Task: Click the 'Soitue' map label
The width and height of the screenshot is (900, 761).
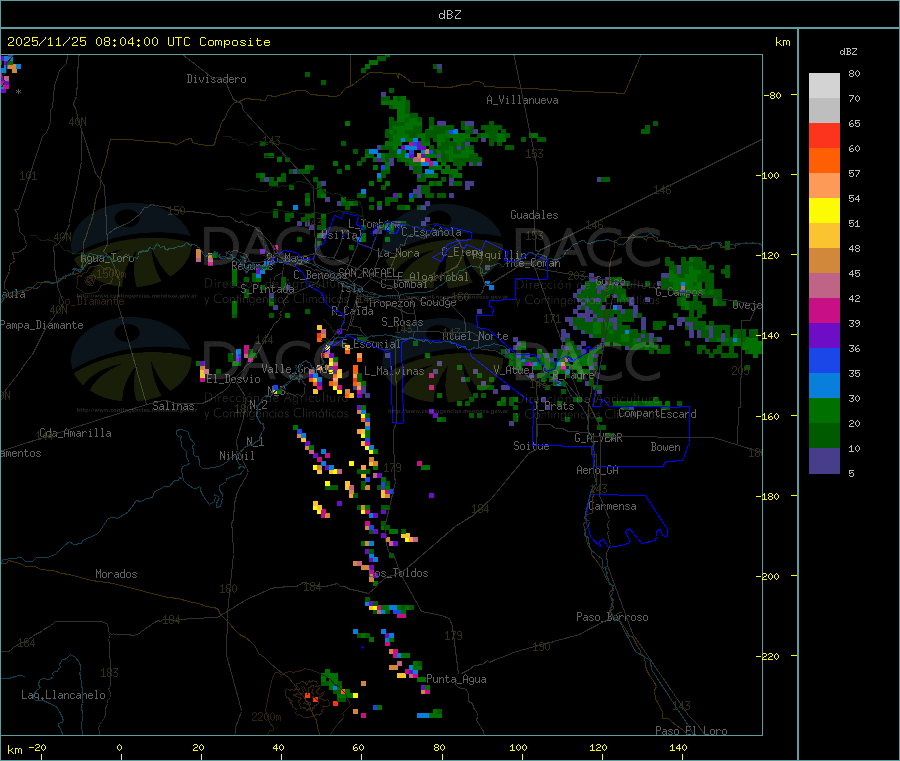Action: pos(531,446)
